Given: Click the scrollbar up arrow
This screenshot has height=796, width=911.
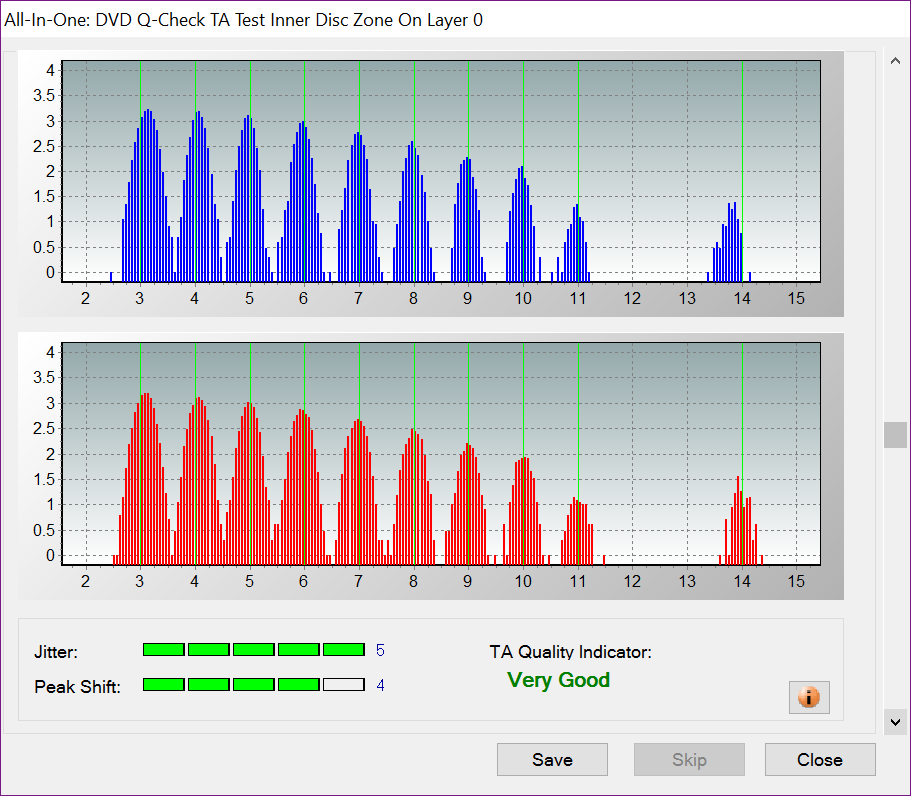Looking at the screenshot, I should 895,62.
